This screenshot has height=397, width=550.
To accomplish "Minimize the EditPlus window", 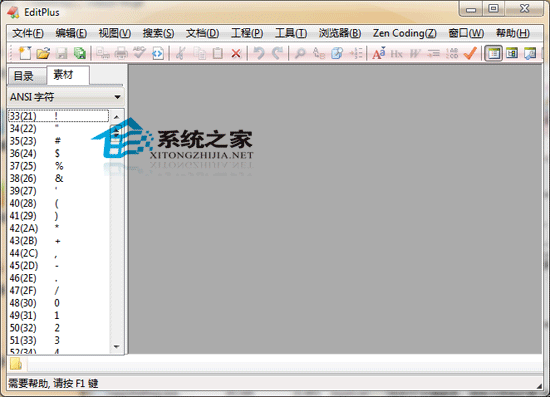I will (471, 9).
